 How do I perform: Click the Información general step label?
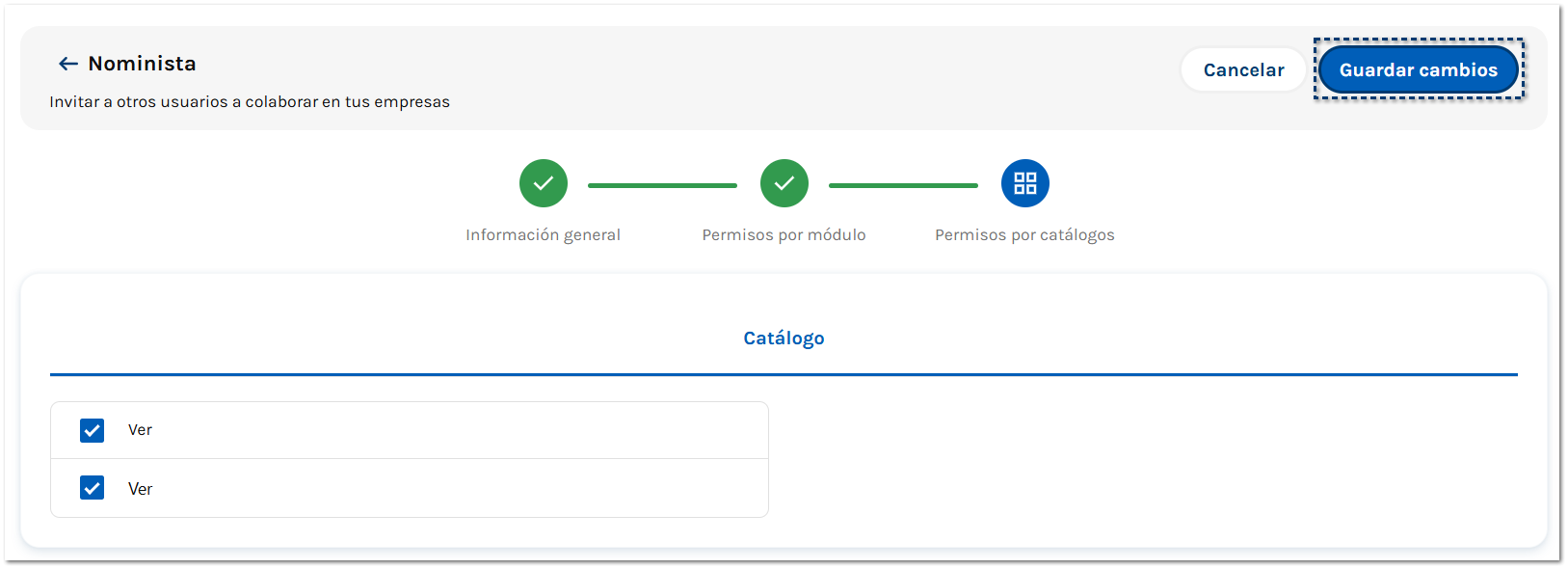543,235
